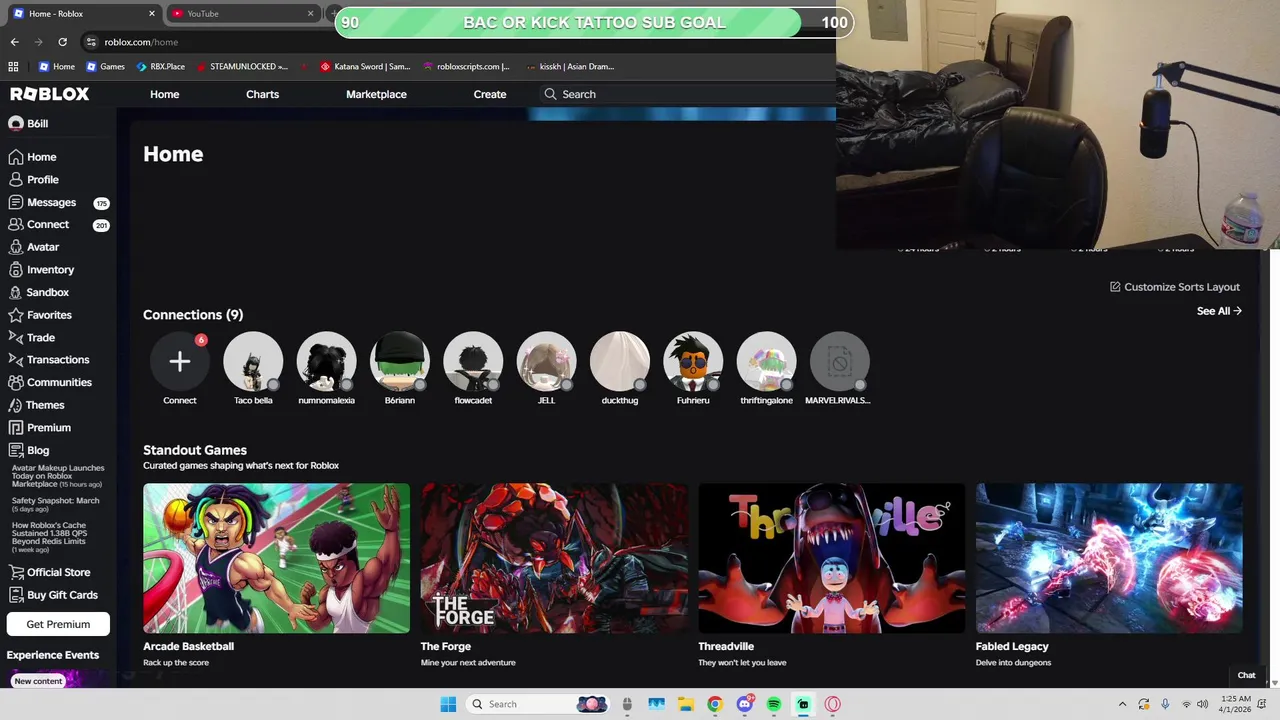1280x720 pixels.
Task: Open Spotify from the taskbar
Action: 774,704
